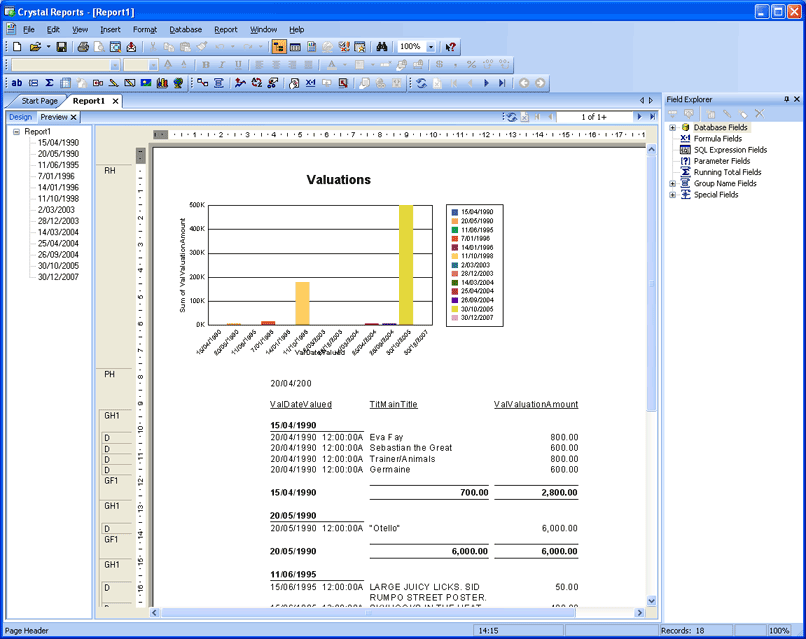Expand the Special Fields node
Viewport: 806px width, 639px height.
(x=673, y=194)
